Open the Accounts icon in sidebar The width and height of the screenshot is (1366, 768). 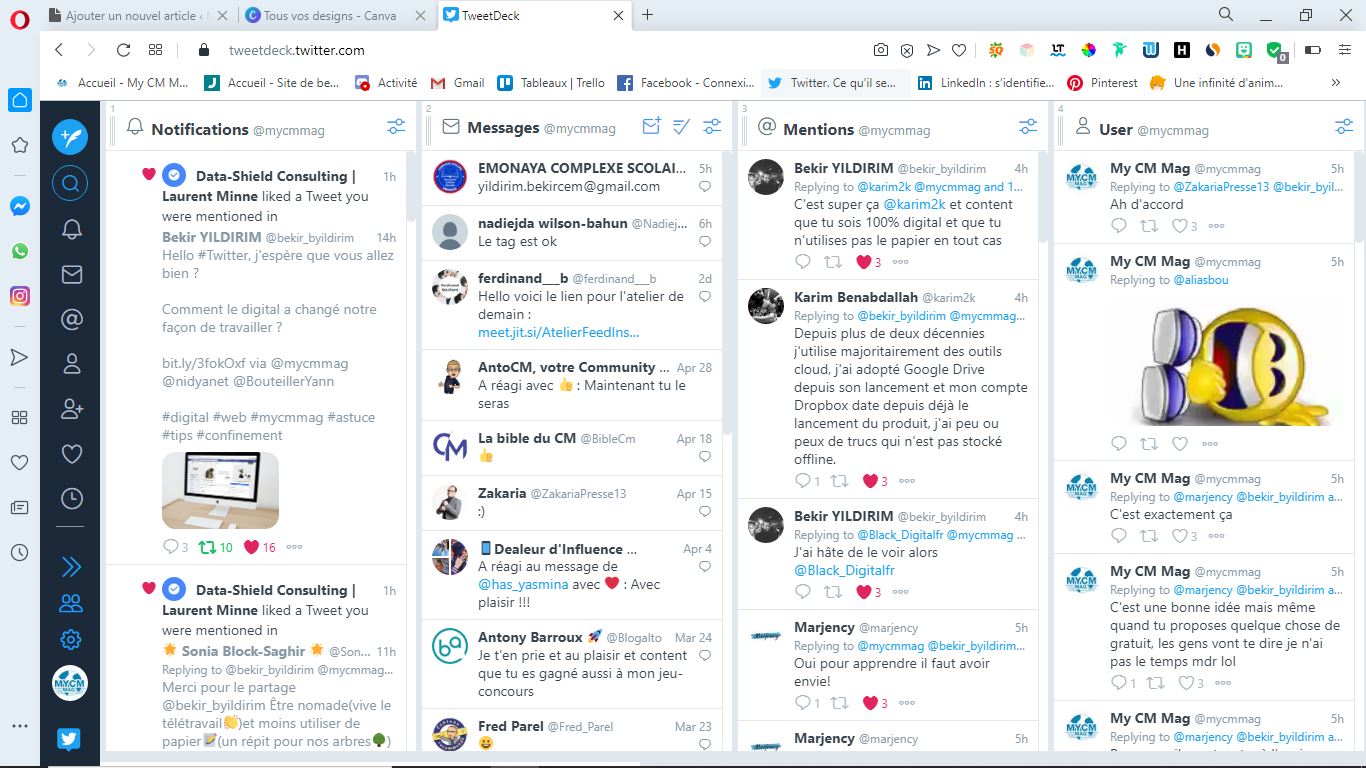[71, 603]
